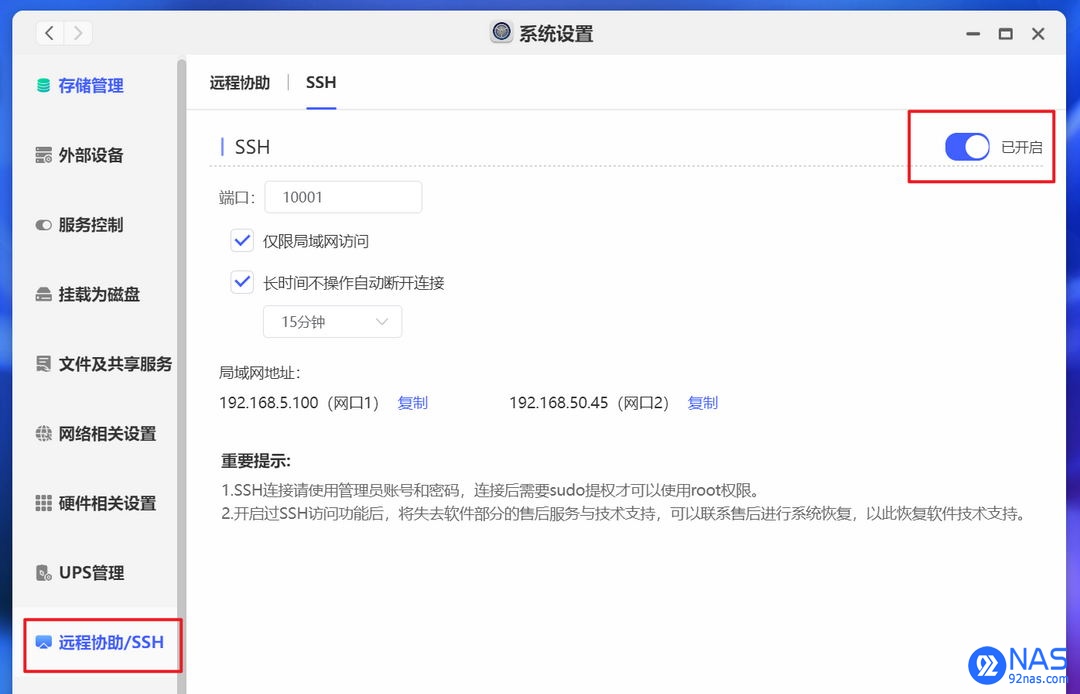This screenshot has width=1080, height=694.
Task: Click the 重要提示 heading
Action: (x=256, y=461)
